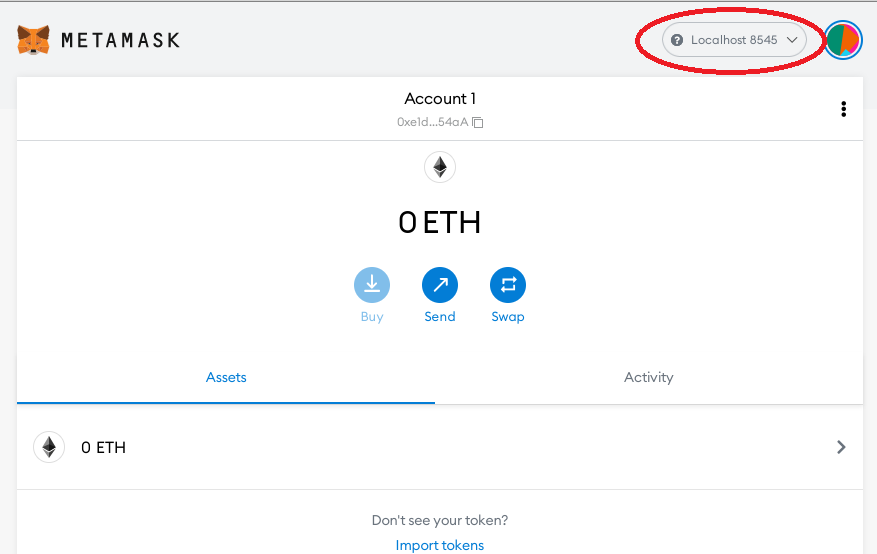877x554 pixels.
Task: Click the 0xe1d...54aA address text
Action: pyautogui.click(x=432, y=122)
